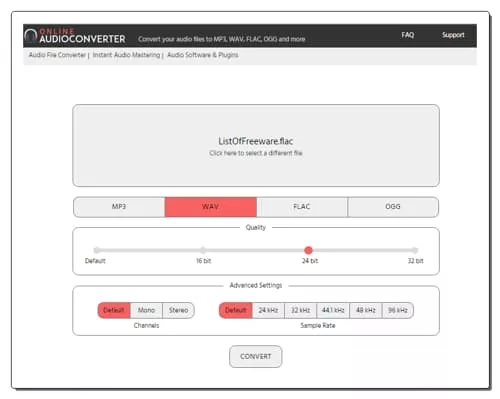Open Instant Audio Mastering link
The image size is (500, 399).
tap(126, 55)
